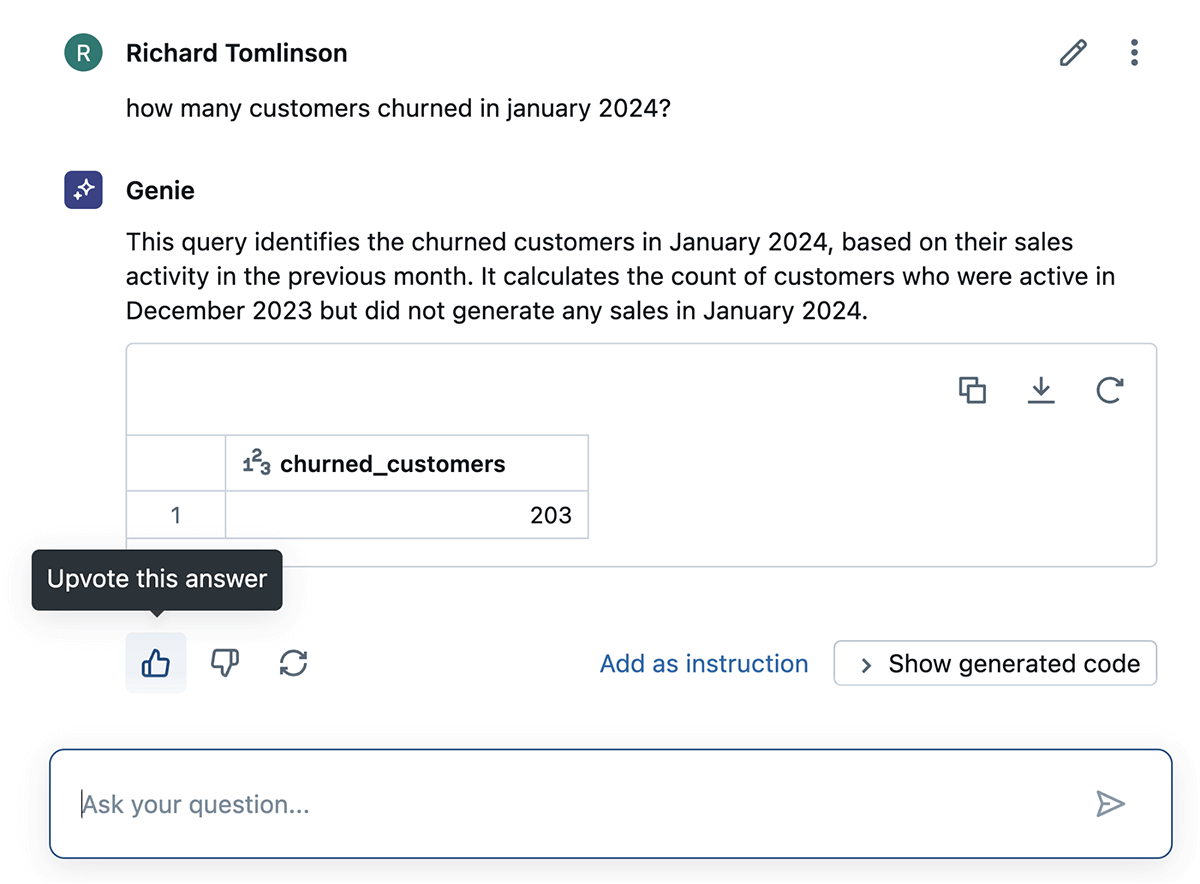Click the pencil edit icon on the question
The width and height of the screenshot is (1200, 884).
pos(1073,53)
